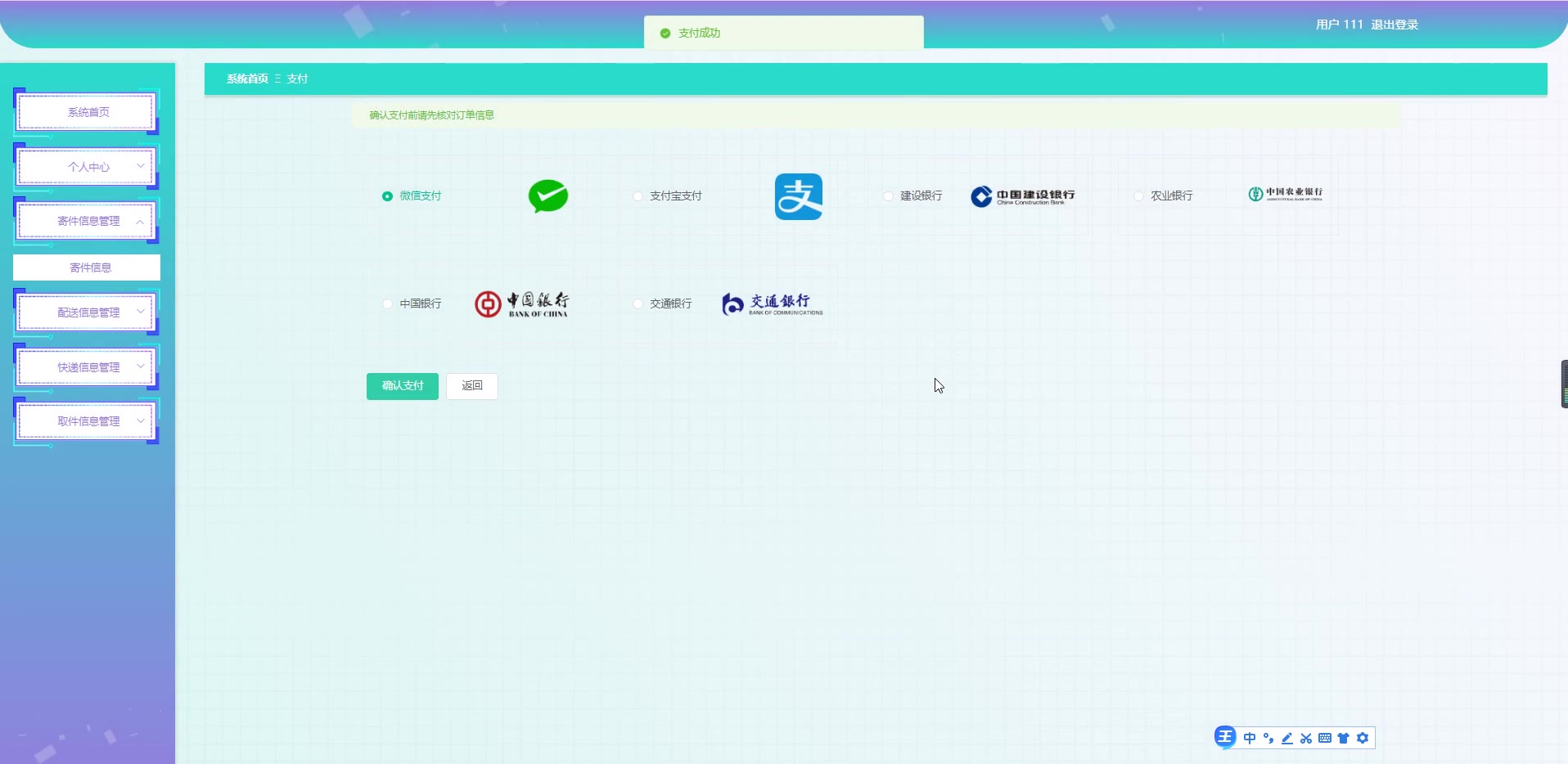1568x764 pixels.
Task: Select the 农业银行 radio button
Action: 1138,196
